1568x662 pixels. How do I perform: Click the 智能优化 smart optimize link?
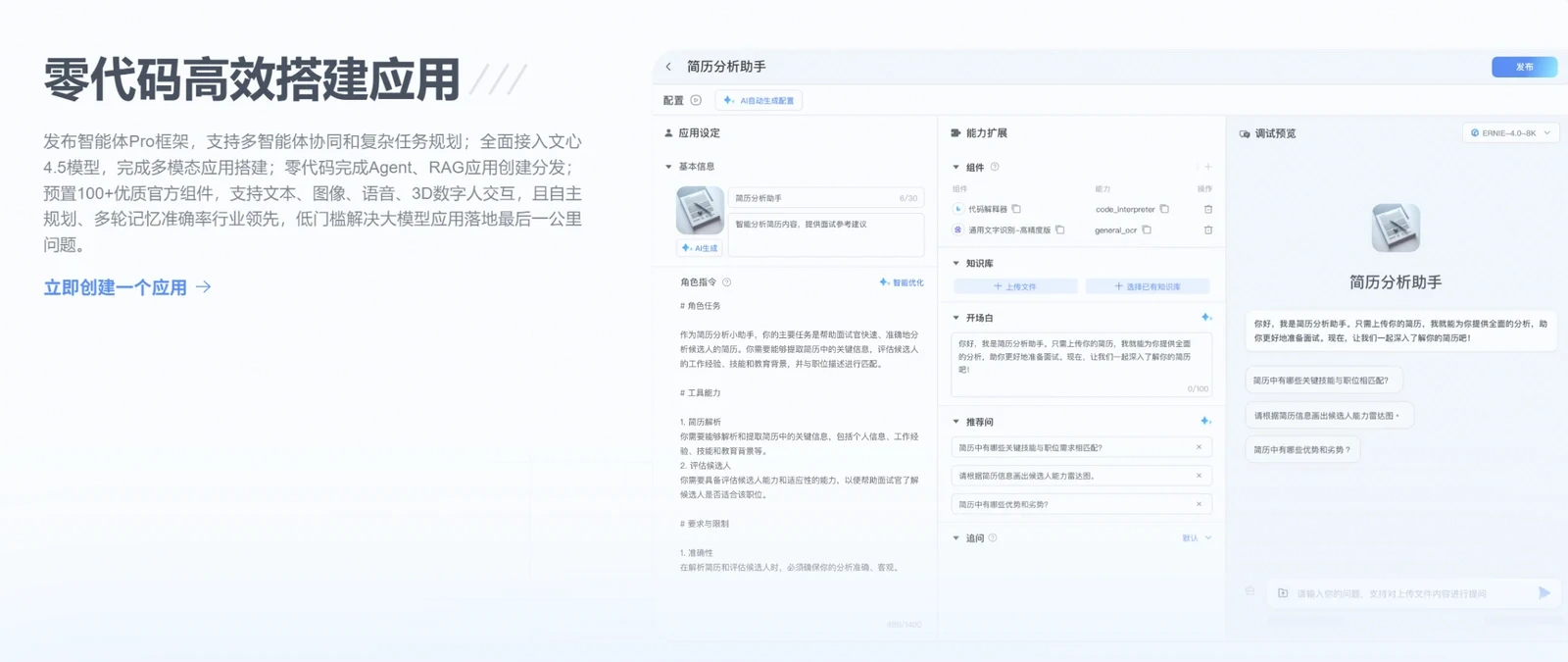point(902,282)
